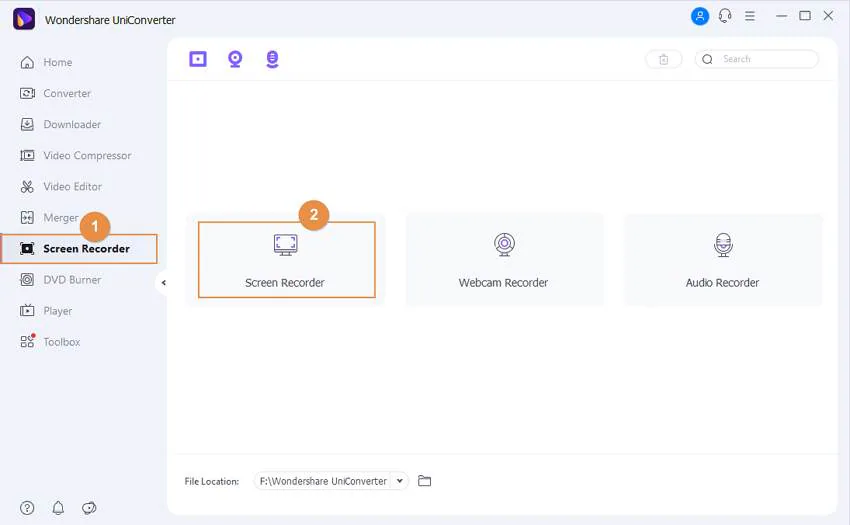
Task: Click the Wondershare UniConverter logo
Action: tap(24, 19)
